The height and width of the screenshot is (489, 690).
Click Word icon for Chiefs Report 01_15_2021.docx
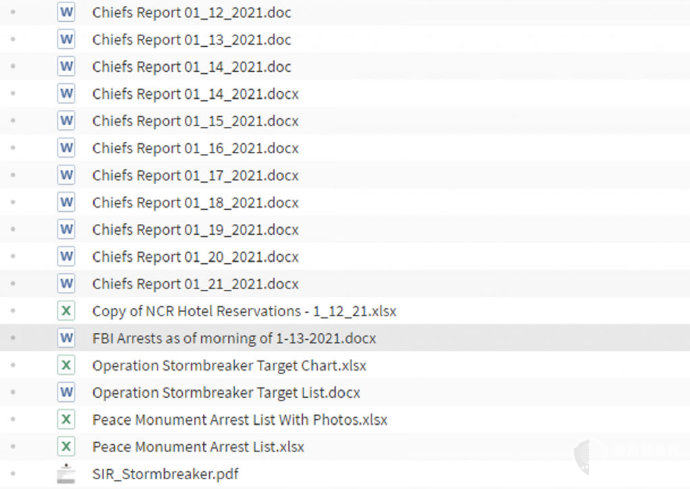point(66,121)
